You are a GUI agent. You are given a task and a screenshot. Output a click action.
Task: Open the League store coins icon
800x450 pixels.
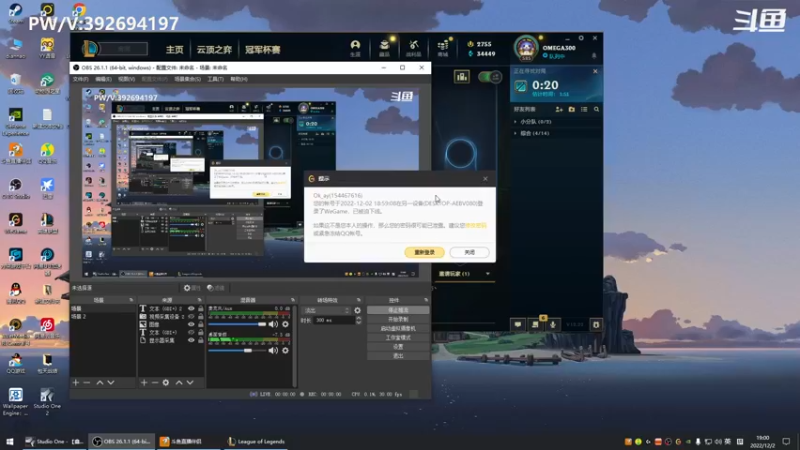(x=442, y=48)
